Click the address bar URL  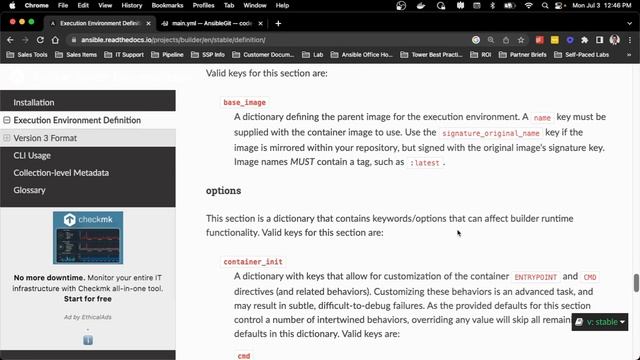[x=173, y=40]
